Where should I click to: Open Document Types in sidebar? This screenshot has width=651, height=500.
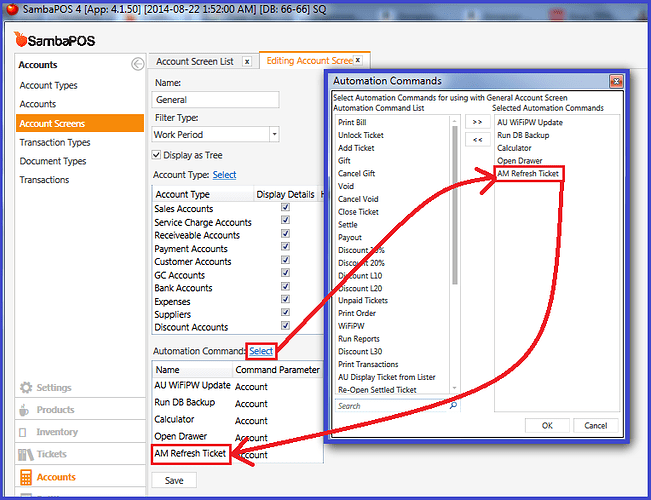click(53, 161)
